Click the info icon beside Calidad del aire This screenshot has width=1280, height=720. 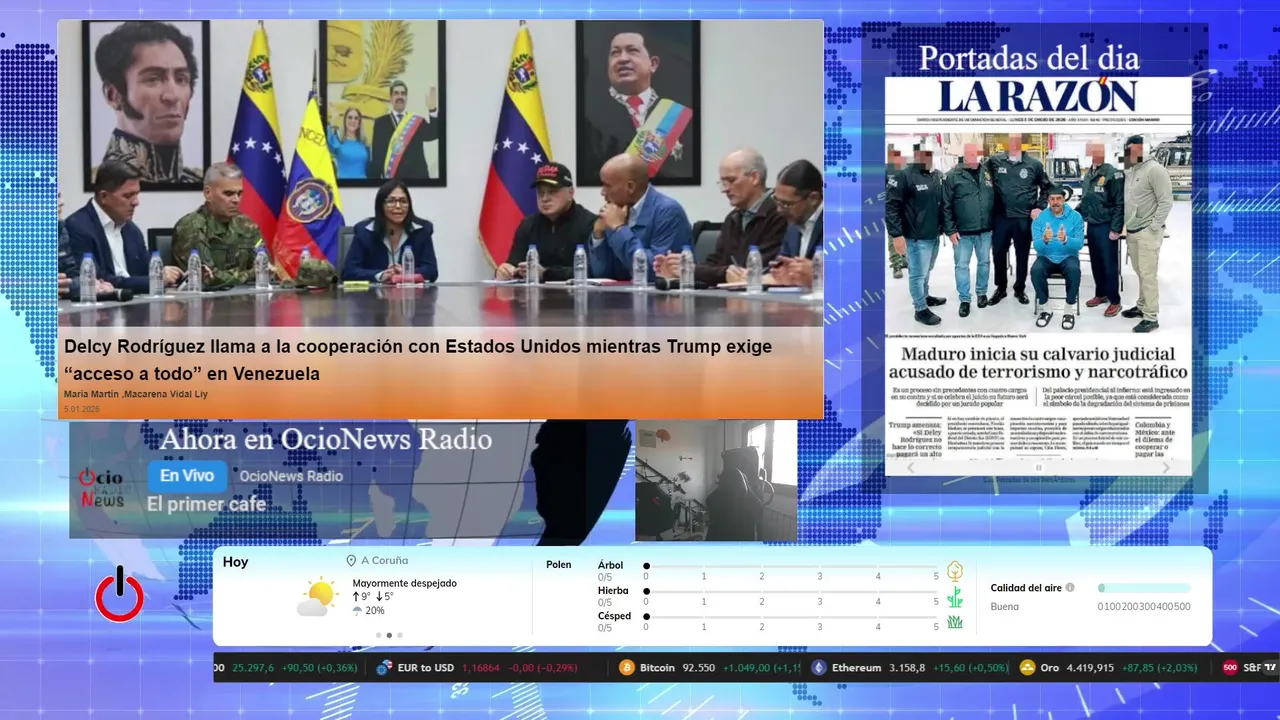(1070, 588)
